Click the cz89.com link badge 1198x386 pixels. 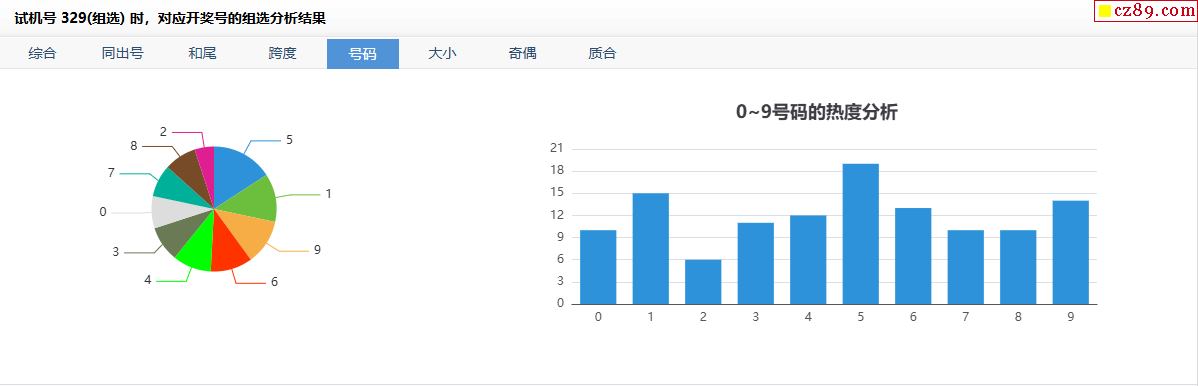click(x=1145, y=11)
